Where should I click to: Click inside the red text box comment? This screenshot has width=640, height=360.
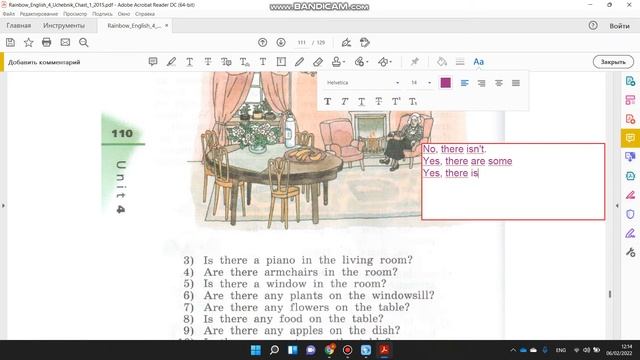coord(513,182)
